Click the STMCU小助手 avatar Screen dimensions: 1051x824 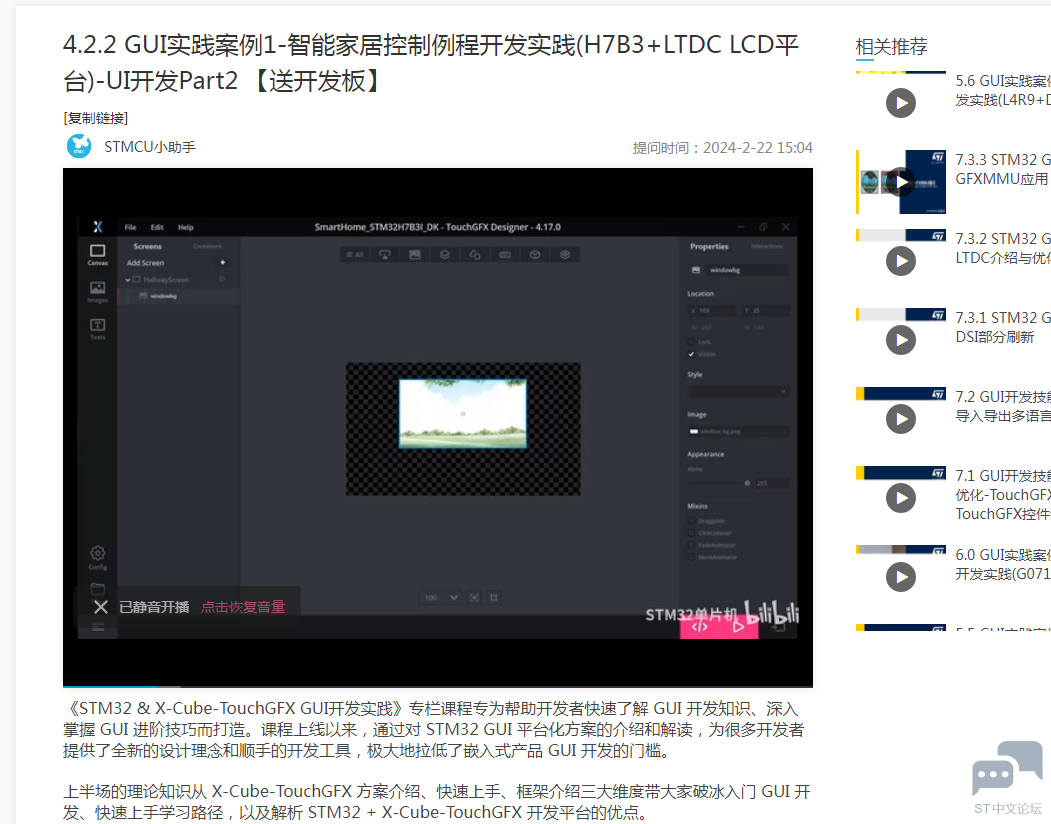click(x=79, y=146)
